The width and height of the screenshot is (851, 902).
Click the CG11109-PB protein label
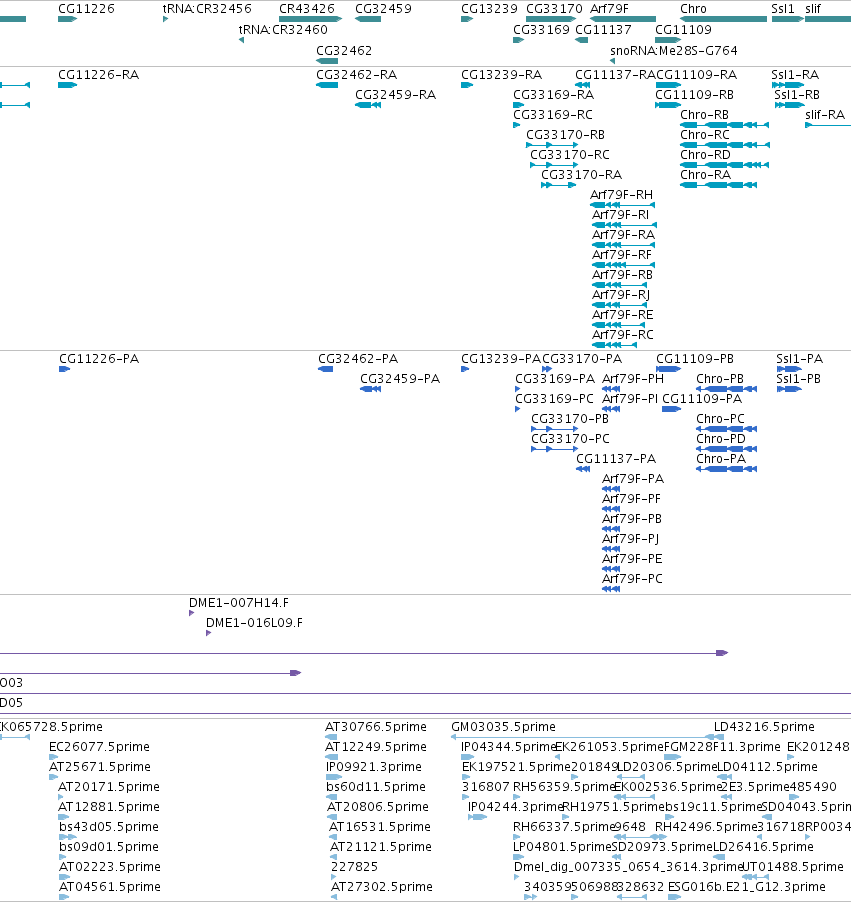(x=695, y=359)
